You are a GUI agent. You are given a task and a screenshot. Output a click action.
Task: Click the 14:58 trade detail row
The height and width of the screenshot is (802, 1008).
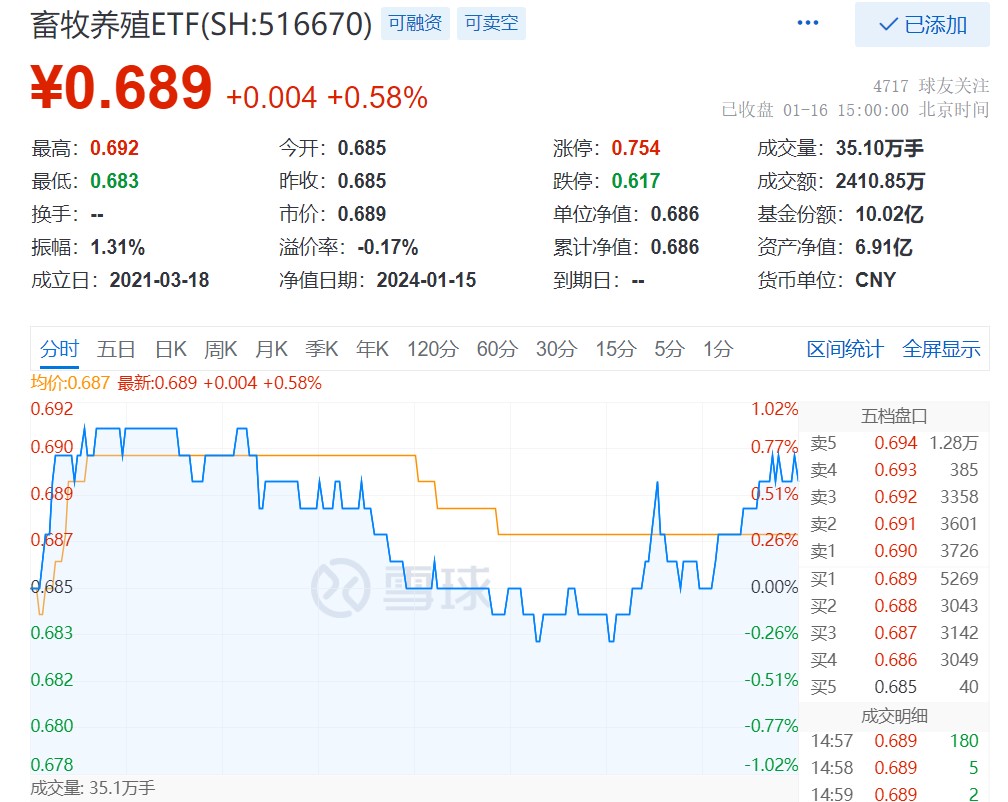[x=894, y=768]
